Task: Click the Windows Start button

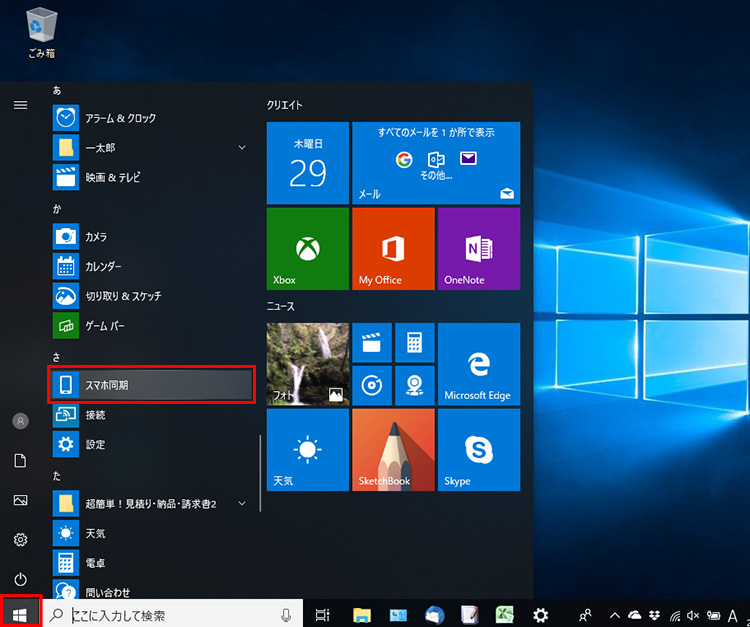Action: point(20,614)
